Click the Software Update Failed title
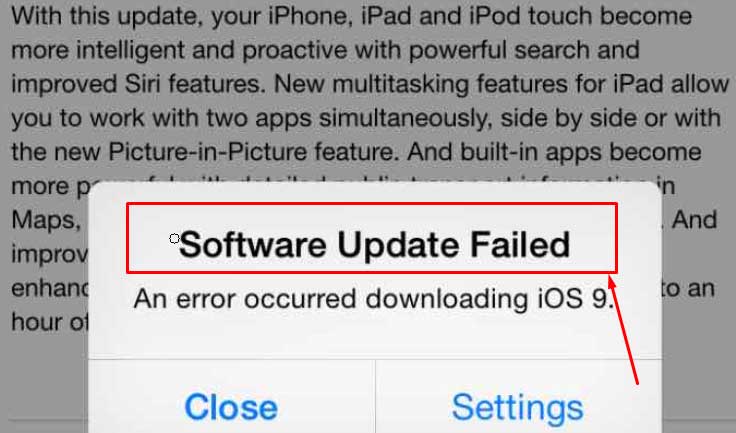The image size is (736, 433). point(374,244)
